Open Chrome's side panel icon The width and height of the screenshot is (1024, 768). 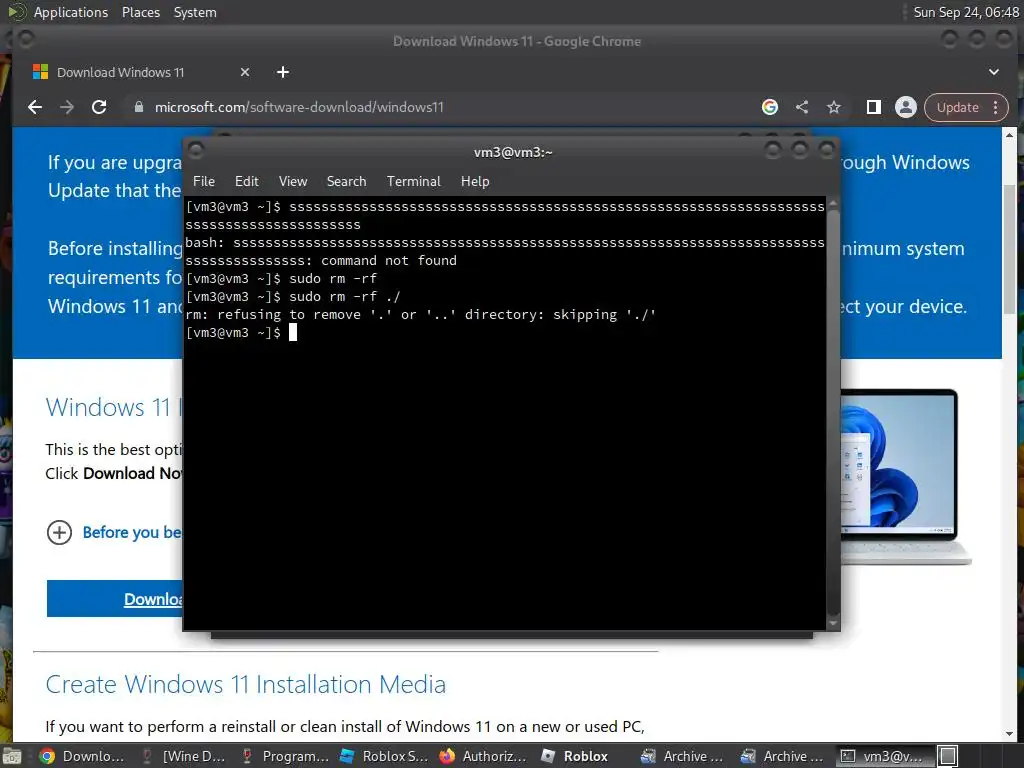(874, 107)
